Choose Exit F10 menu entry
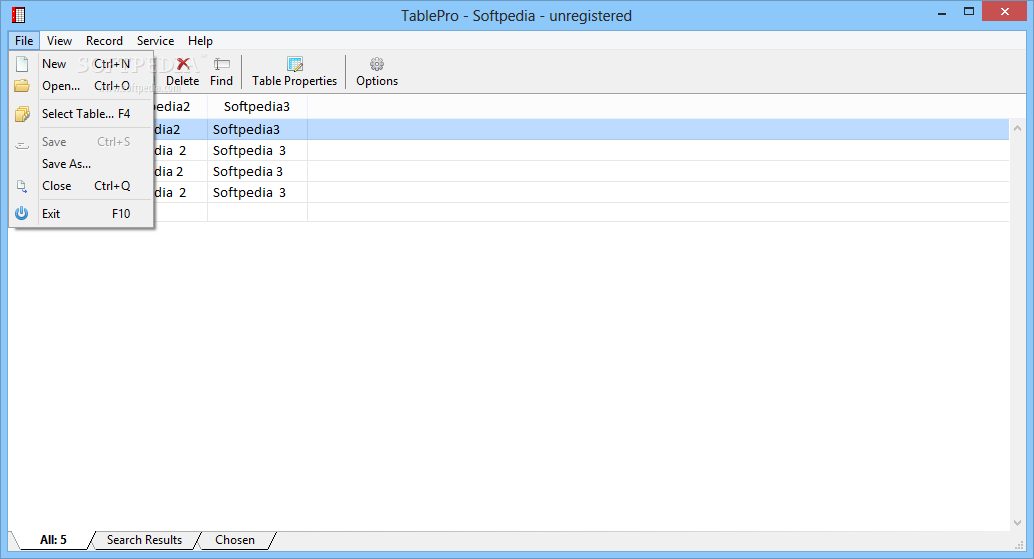The height and width of the screenshot is (559, 1034). click(82, 214)
